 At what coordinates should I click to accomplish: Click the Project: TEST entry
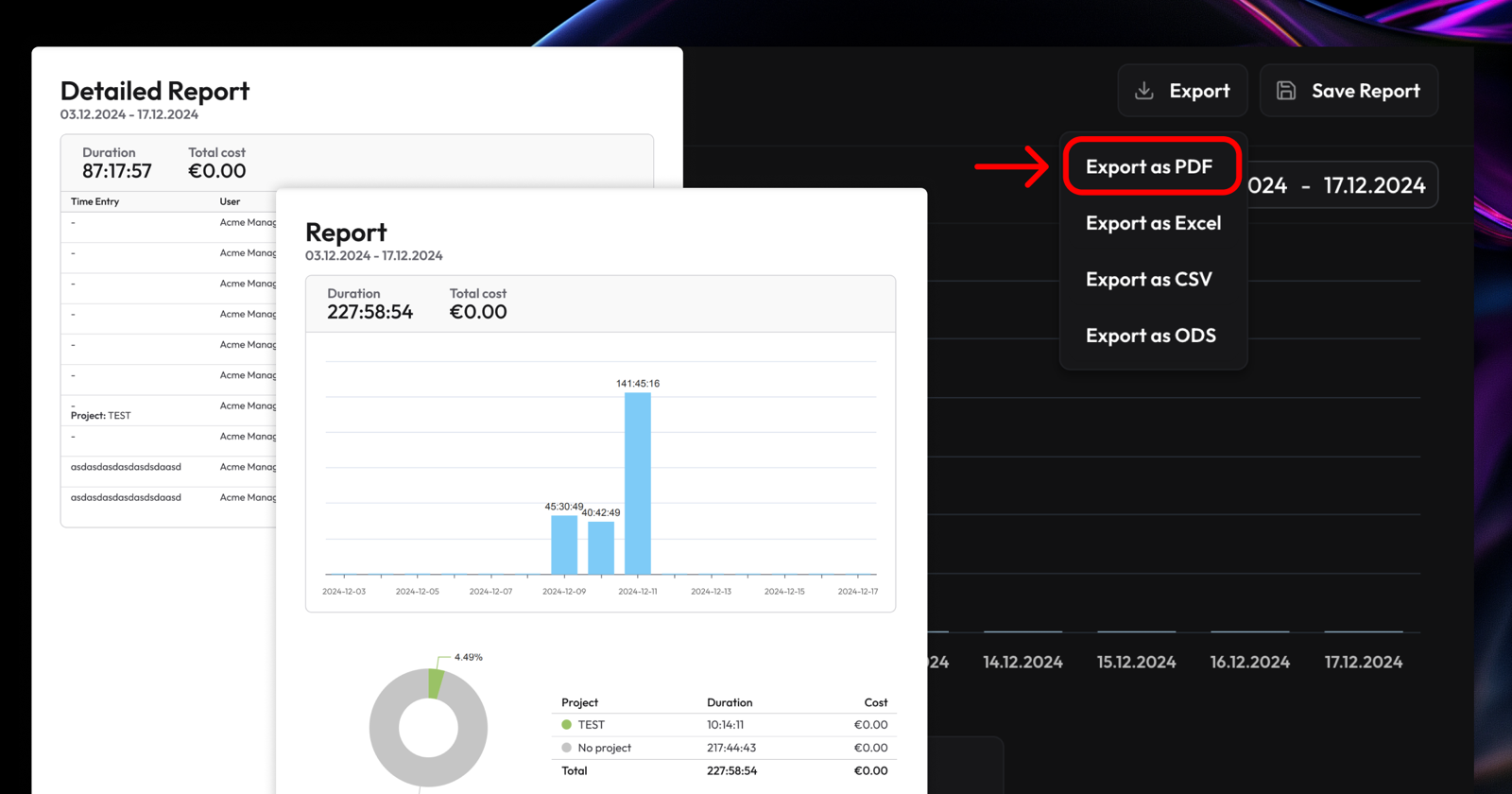pos(100,416)
